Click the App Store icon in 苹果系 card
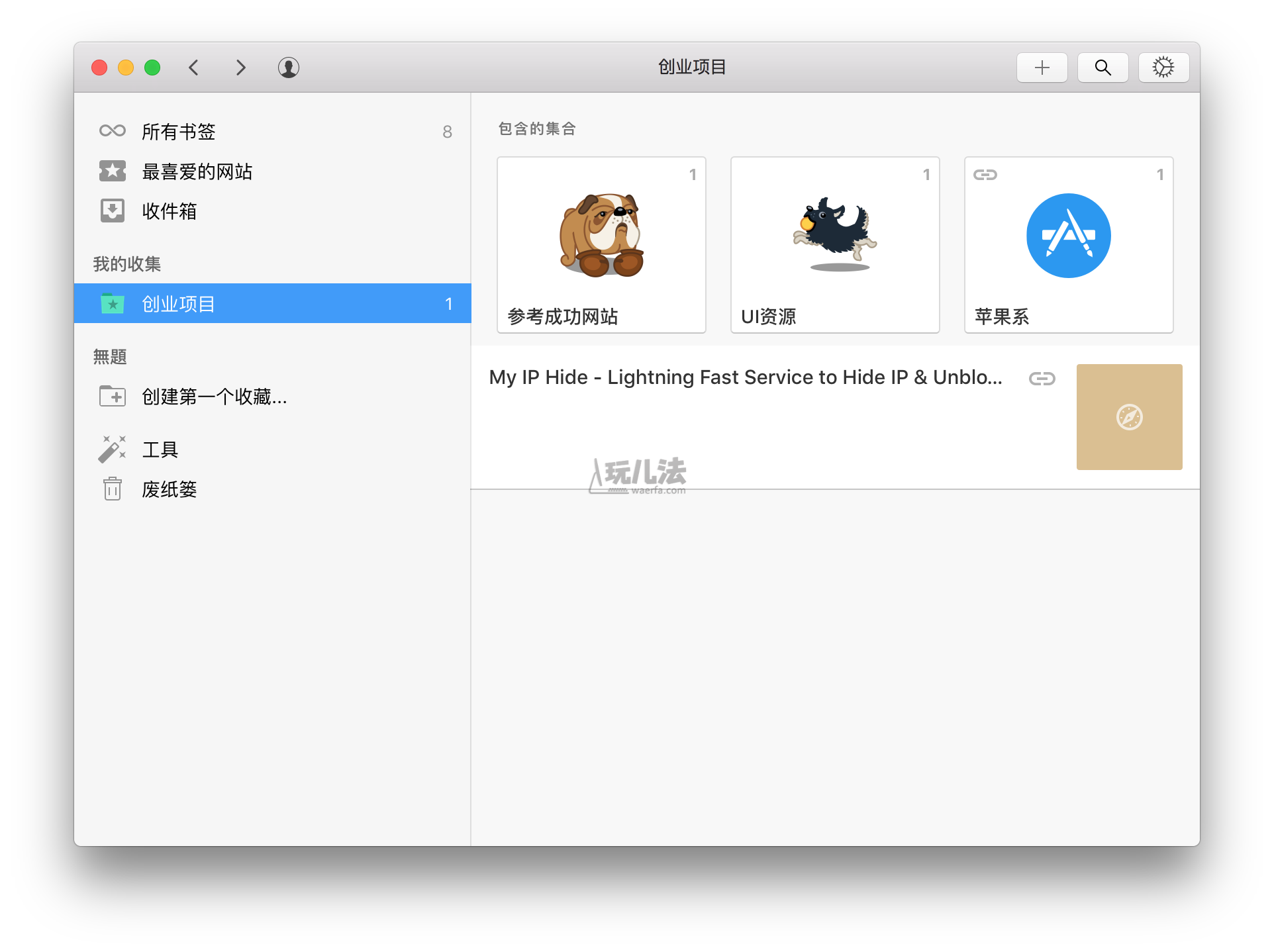The width and height of the screenshot is (1274, 952). [x=1068, y=236]
